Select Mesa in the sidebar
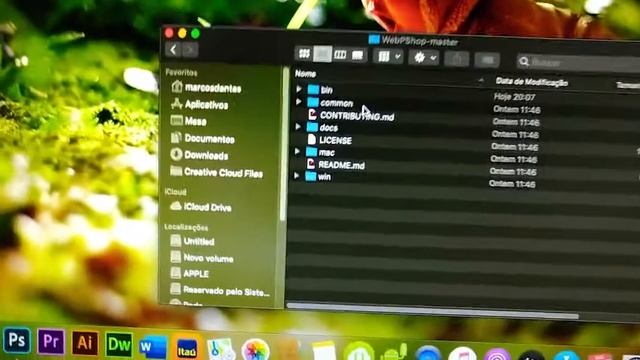This screenshot has height=360, width=640. click(189, 121)
